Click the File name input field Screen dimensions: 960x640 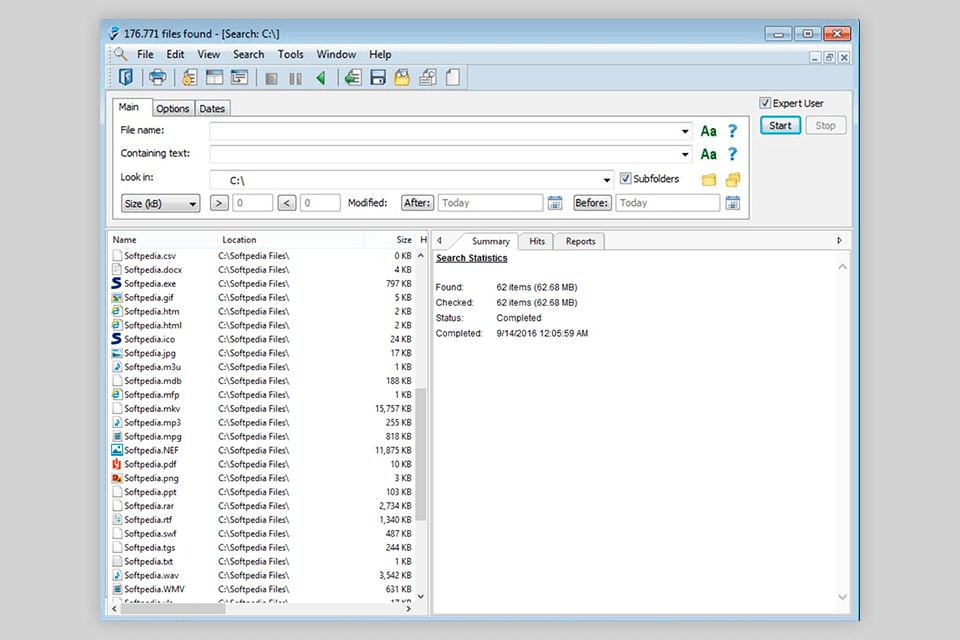[450, 131]
